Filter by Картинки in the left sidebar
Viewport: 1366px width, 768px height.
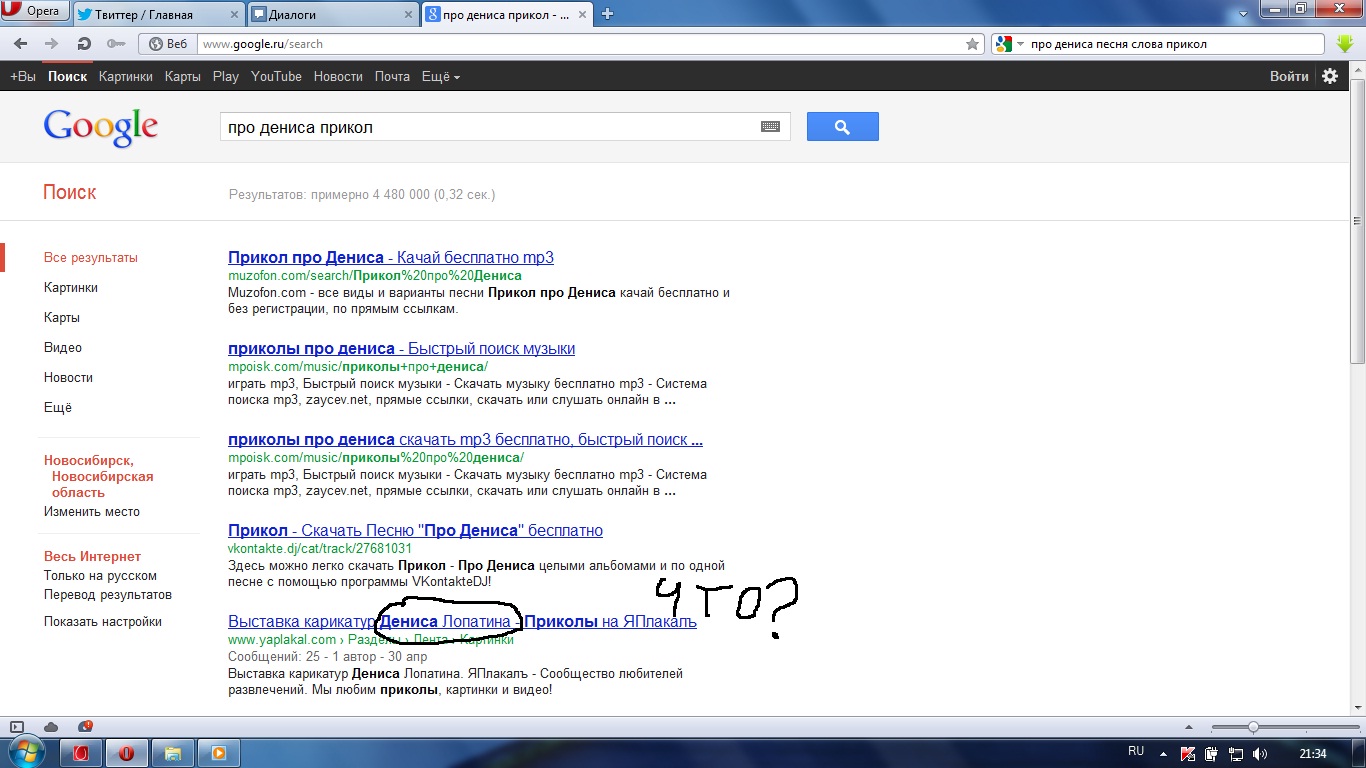coord(71,287)
